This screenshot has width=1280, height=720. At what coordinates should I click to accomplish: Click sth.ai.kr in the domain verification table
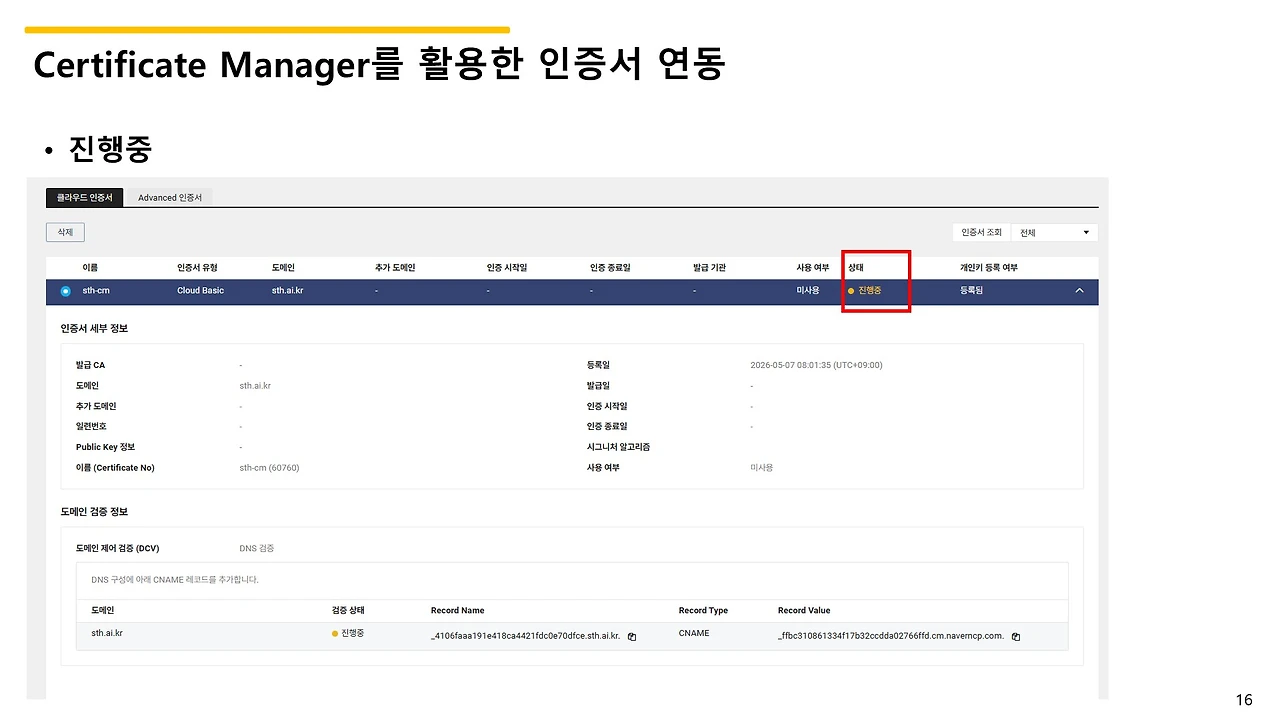(x=107, y=634)
